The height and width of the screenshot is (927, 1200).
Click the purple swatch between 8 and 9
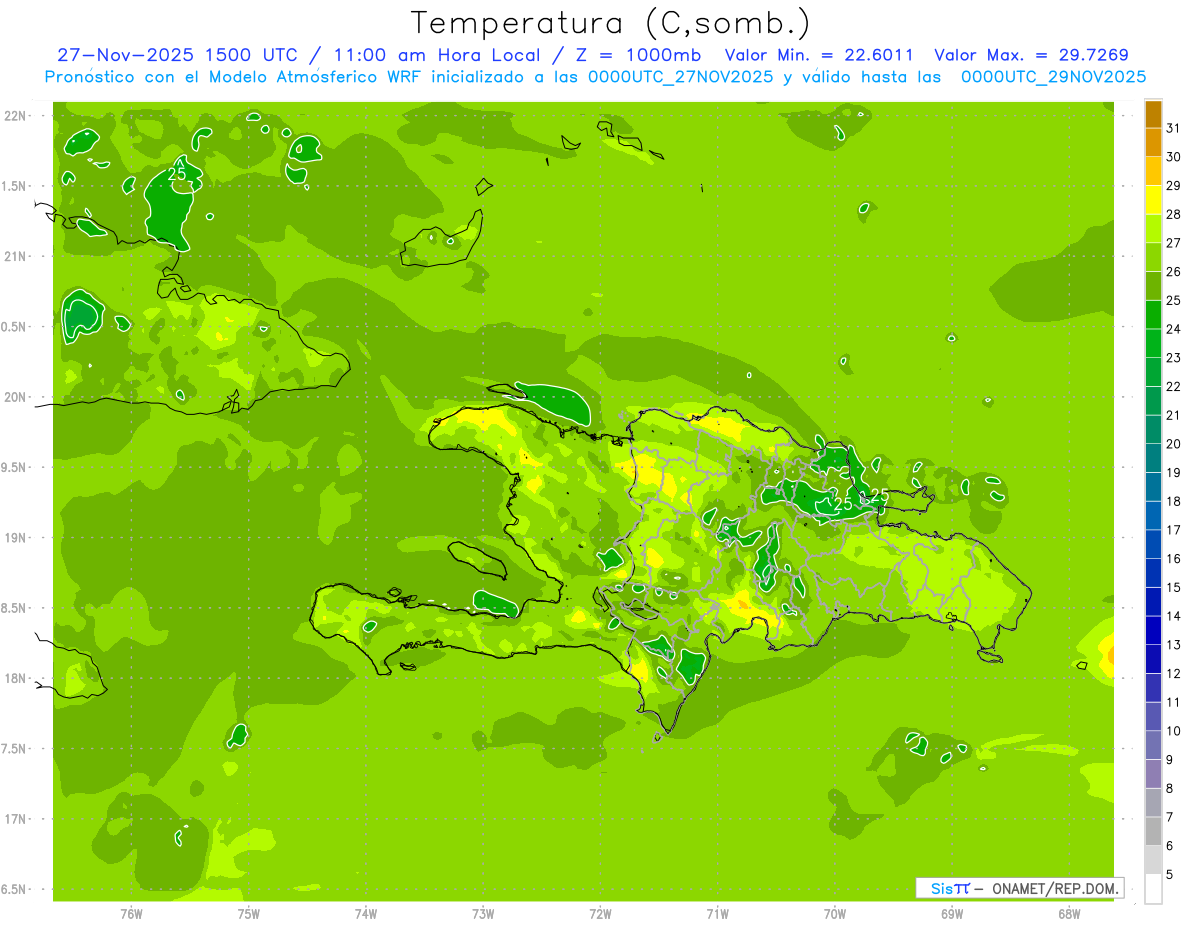tap(1153, 774)
